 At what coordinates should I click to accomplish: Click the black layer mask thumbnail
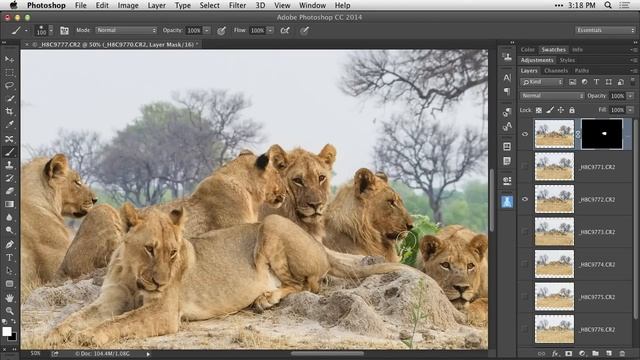[602, 134]
